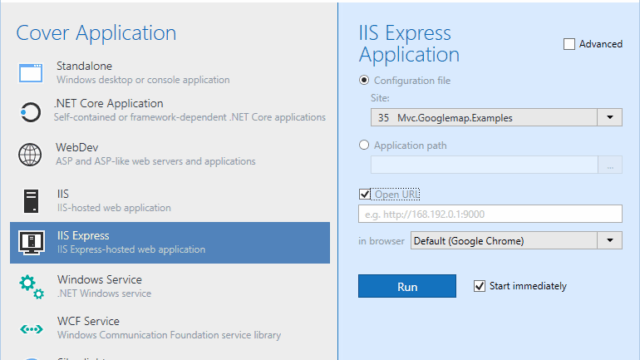Click the .NET Core Application circular icon
Viewport: 640px width, 360px height.
pos(31,112)
